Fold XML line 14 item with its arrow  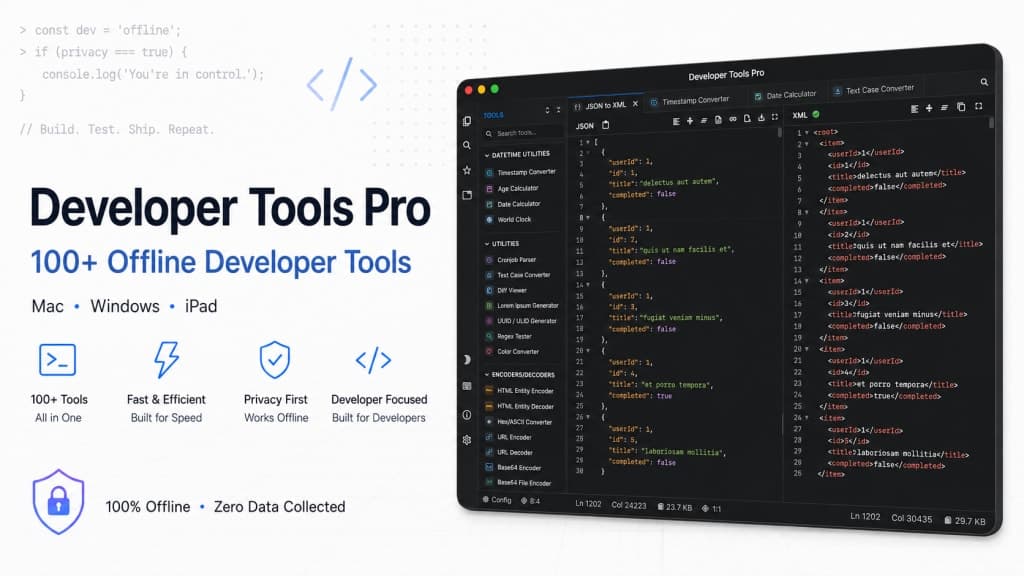(x=807, y=281)
